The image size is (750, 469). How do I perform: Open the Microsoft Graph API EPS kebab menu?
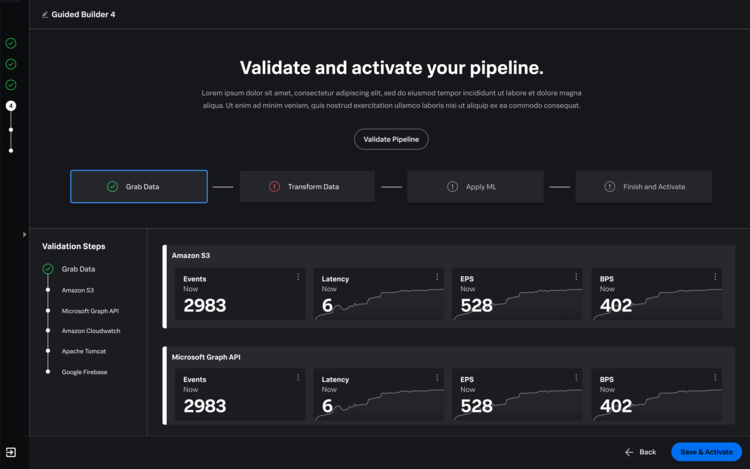click(x=576, y=377)
